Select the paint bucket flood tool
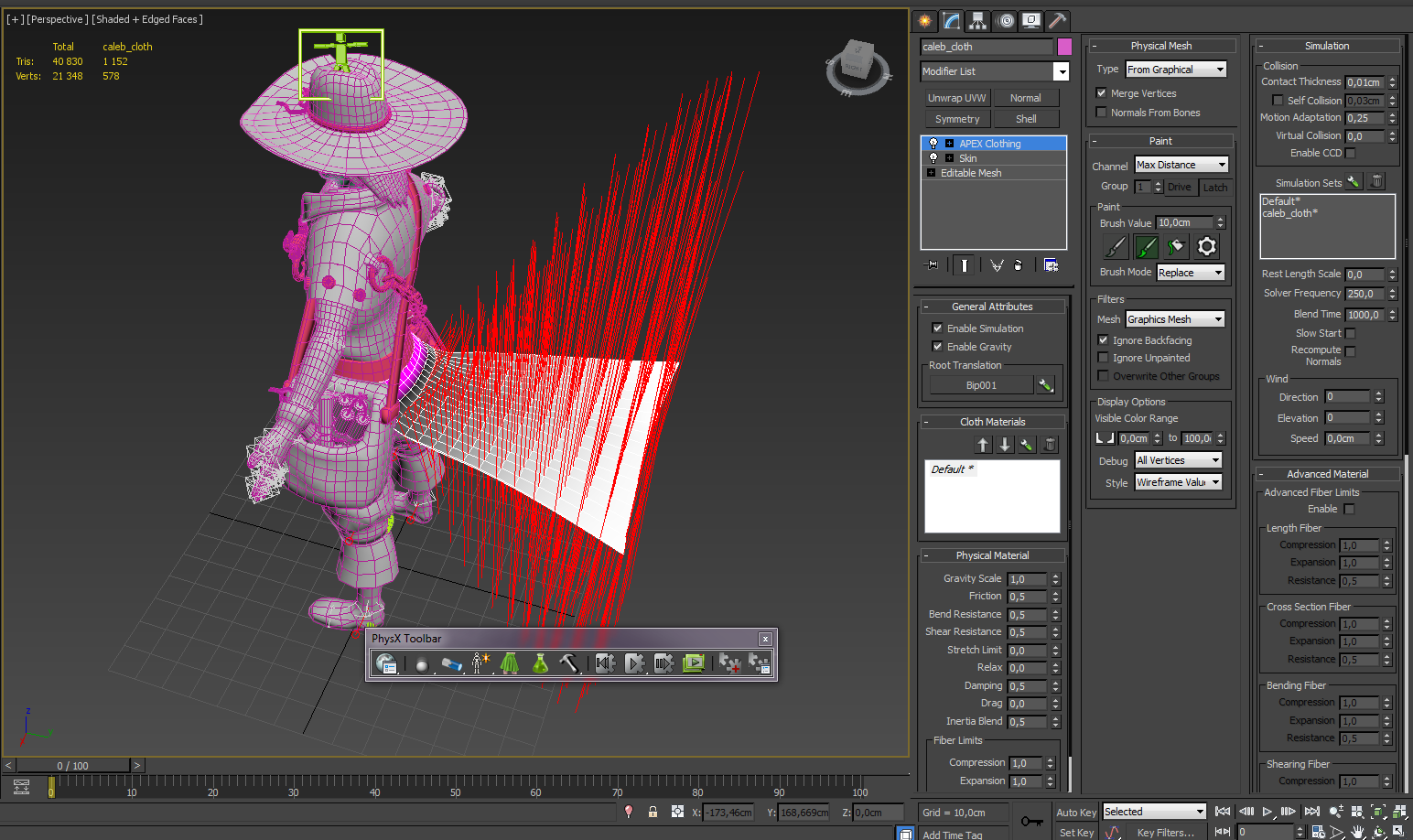The image size is (1413, 840). 1176,246
